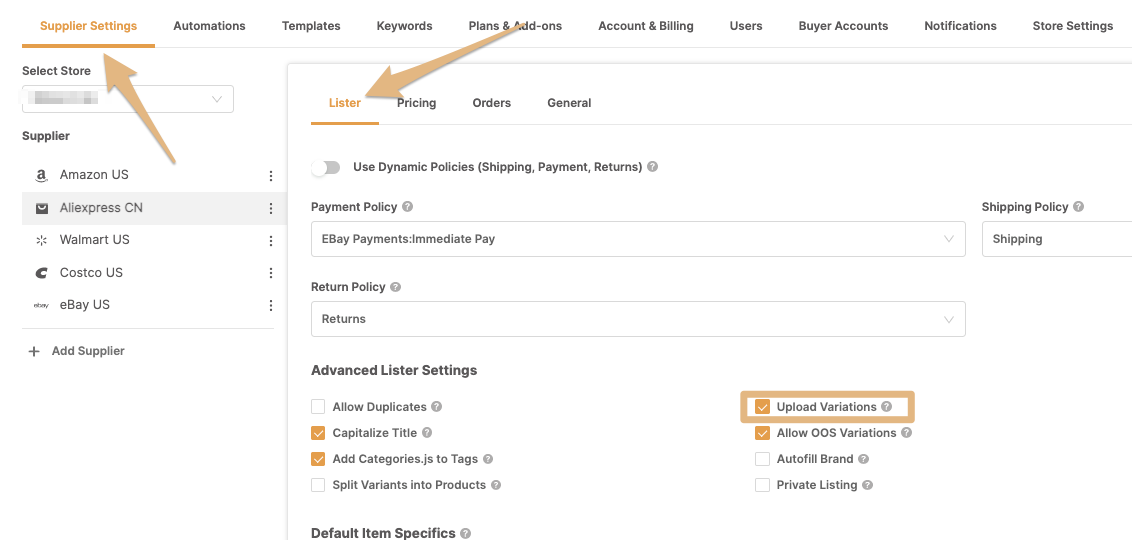Viewport: 1132px width, 540px height.
Task: Click help icon next to Payment Policy
Action: pyautogui.click(x=408, y=207)
